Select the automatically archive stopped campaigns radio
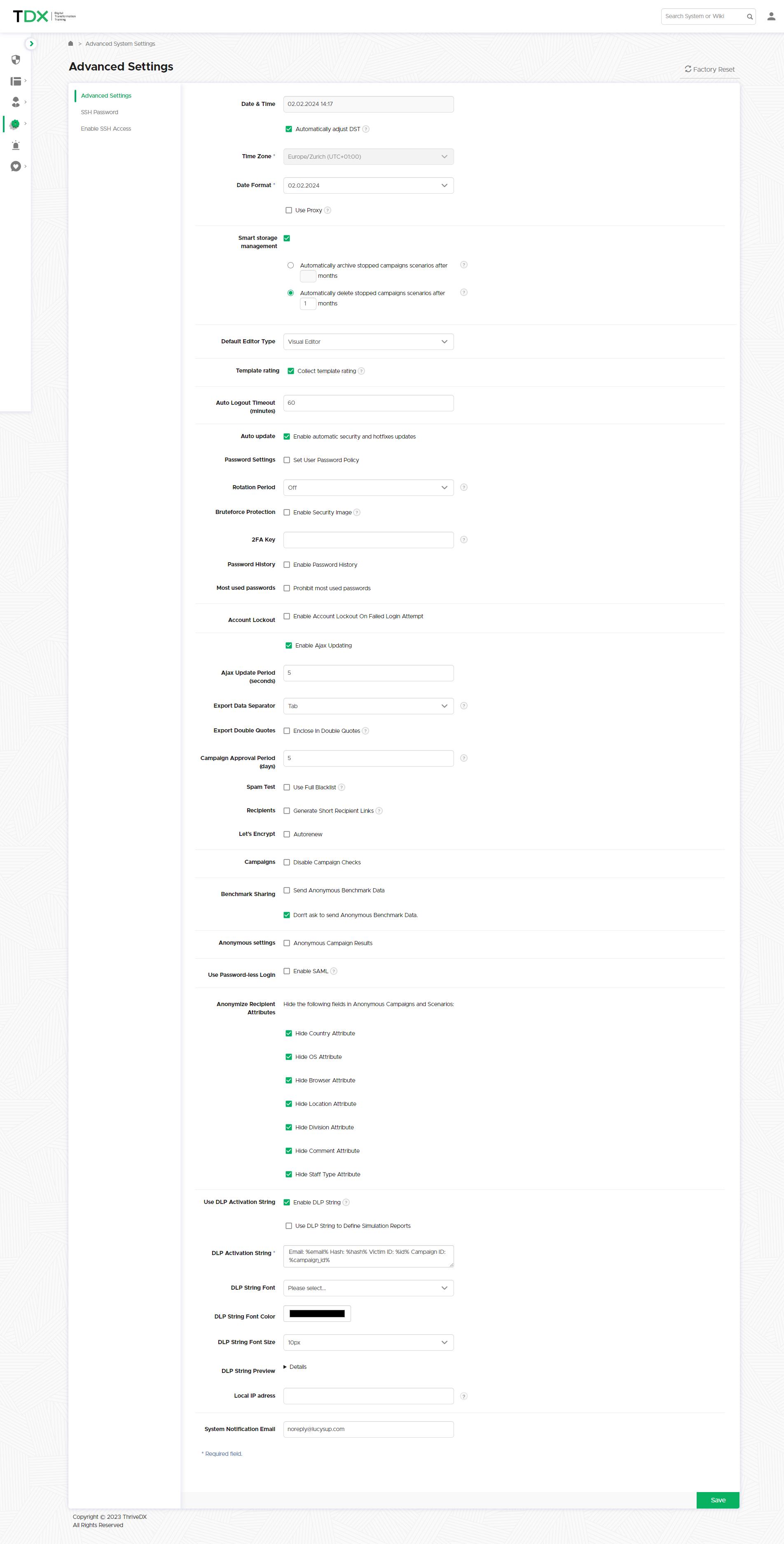Viewport: 784px width, 1544px height. [x=290, y=265]
